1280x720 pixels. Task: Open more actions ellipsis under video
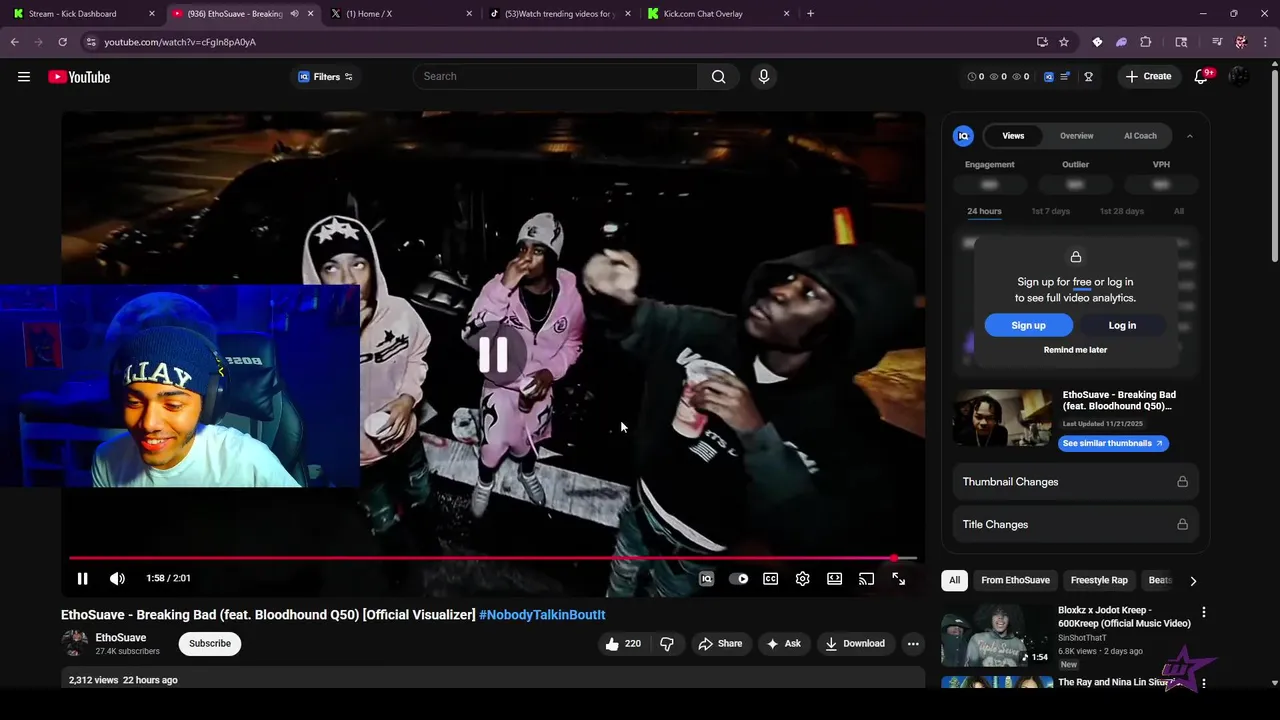tap(913, 644)
